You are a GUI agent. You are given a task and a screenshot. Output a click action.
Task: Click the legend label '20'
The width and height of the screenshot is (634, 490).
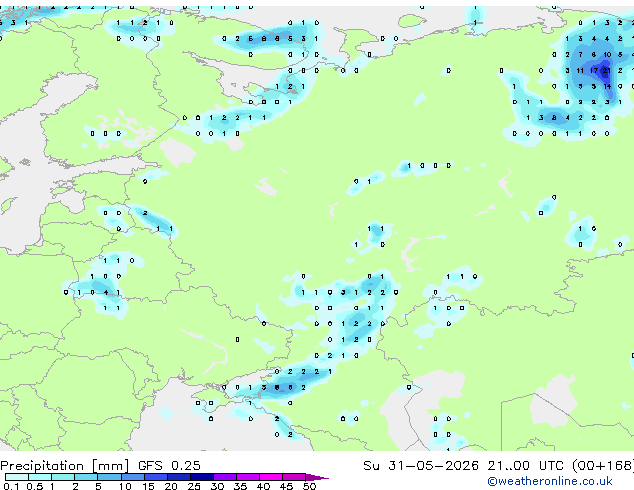point(171,486)
